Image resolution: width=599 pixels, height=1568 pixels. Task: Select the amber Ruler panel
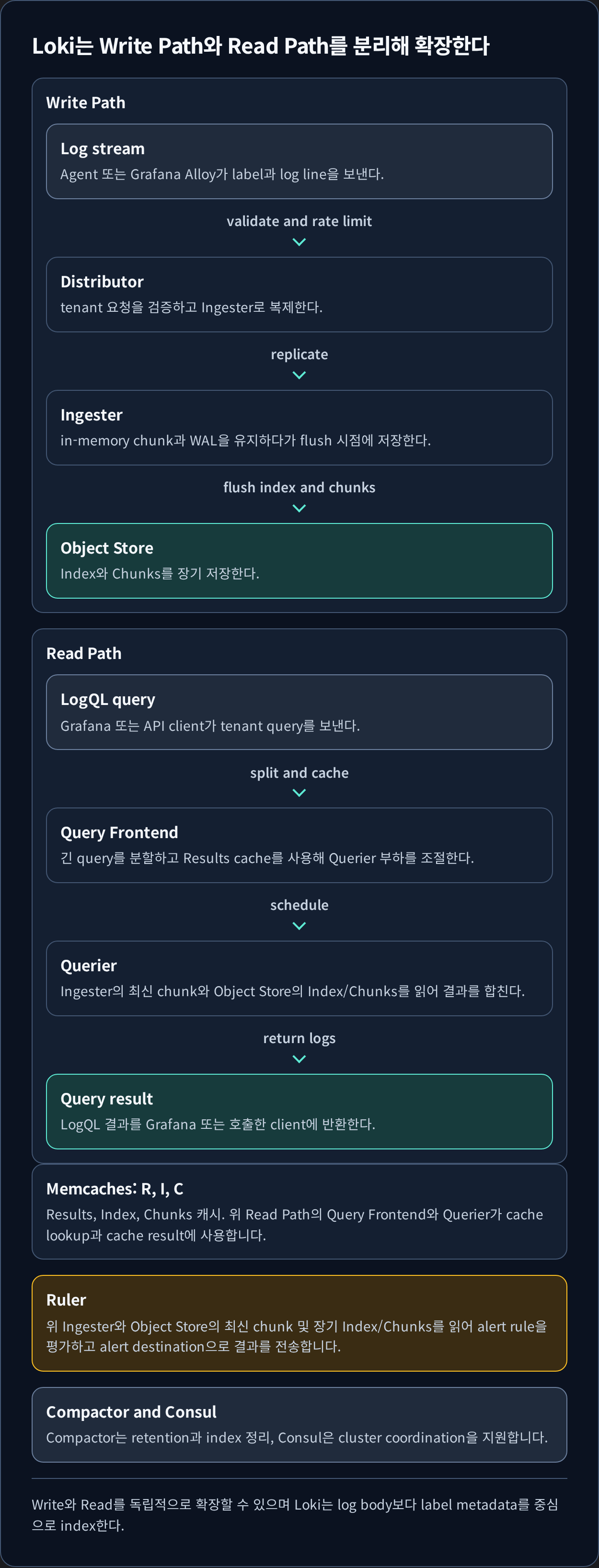pos(299,1323)
